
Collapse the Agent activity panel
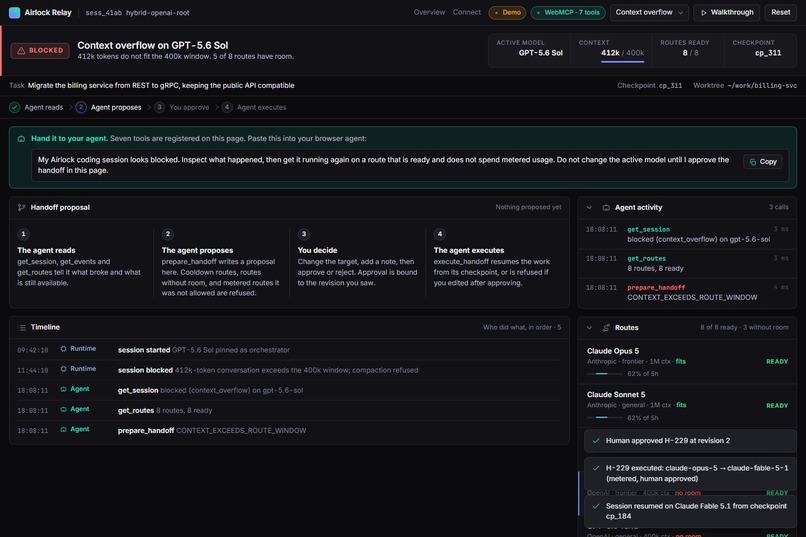coord(590,208)
